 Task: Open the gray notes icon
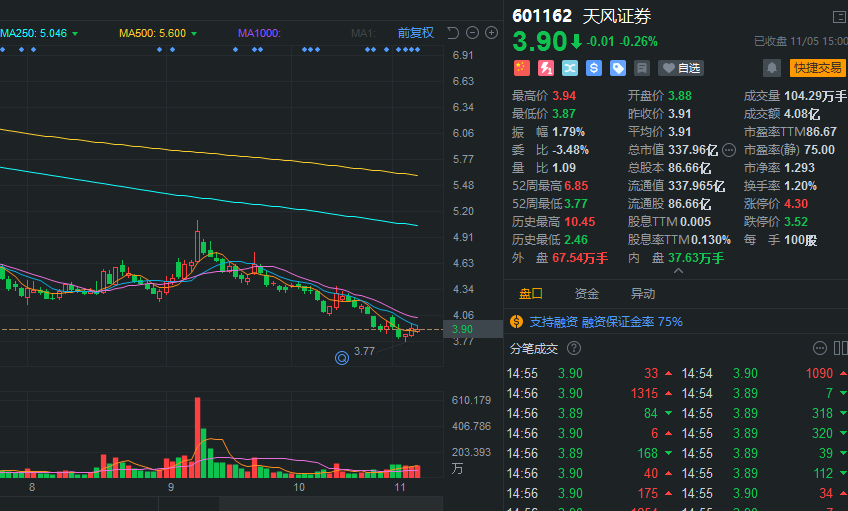coord(642,68)
